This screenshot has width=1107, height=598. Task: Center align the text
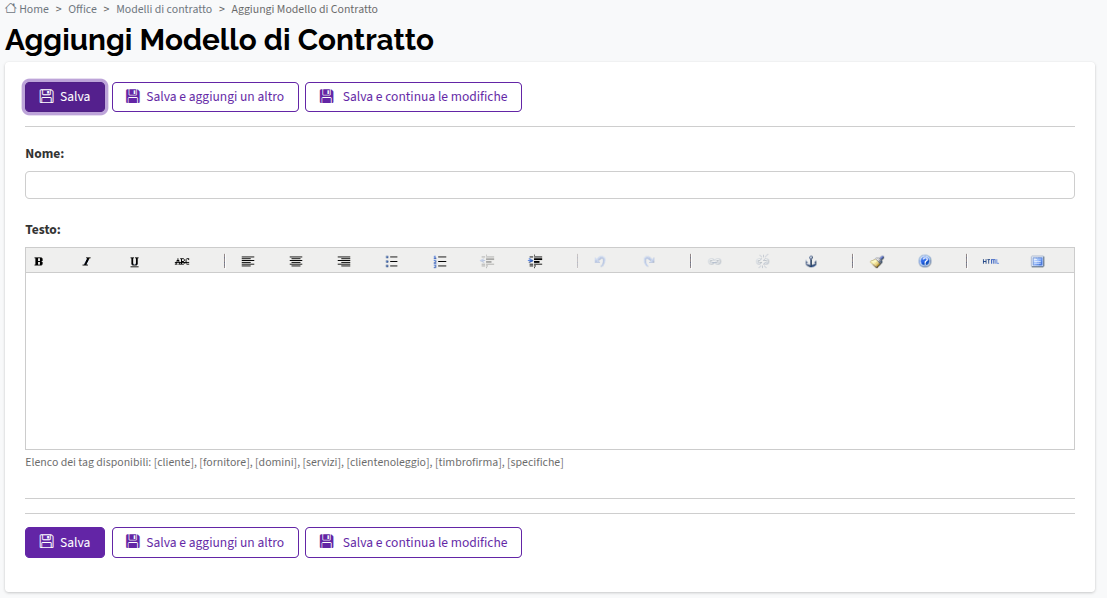(296, 261)
